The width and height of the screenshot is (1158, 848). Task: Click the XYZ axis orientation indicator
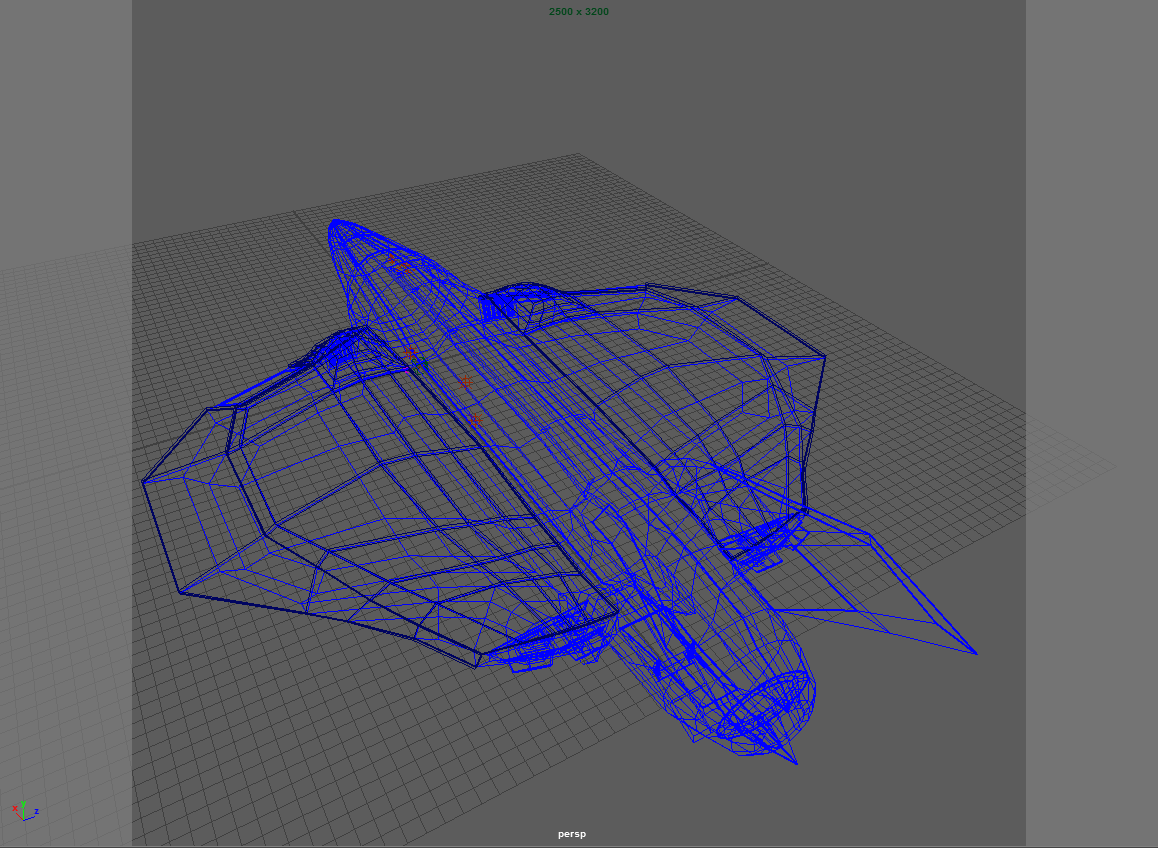pos(24,810)
